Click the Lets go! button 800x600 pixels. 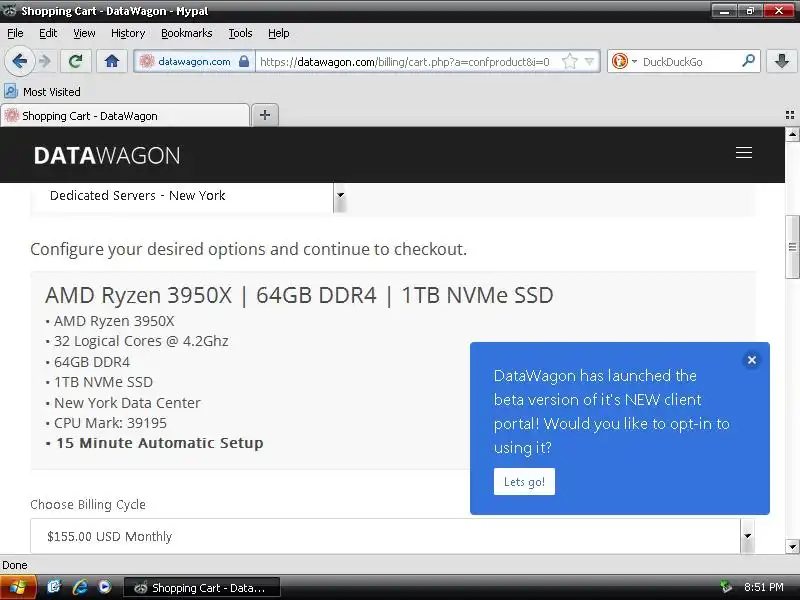pyautogui.click(x=524, y=482)
